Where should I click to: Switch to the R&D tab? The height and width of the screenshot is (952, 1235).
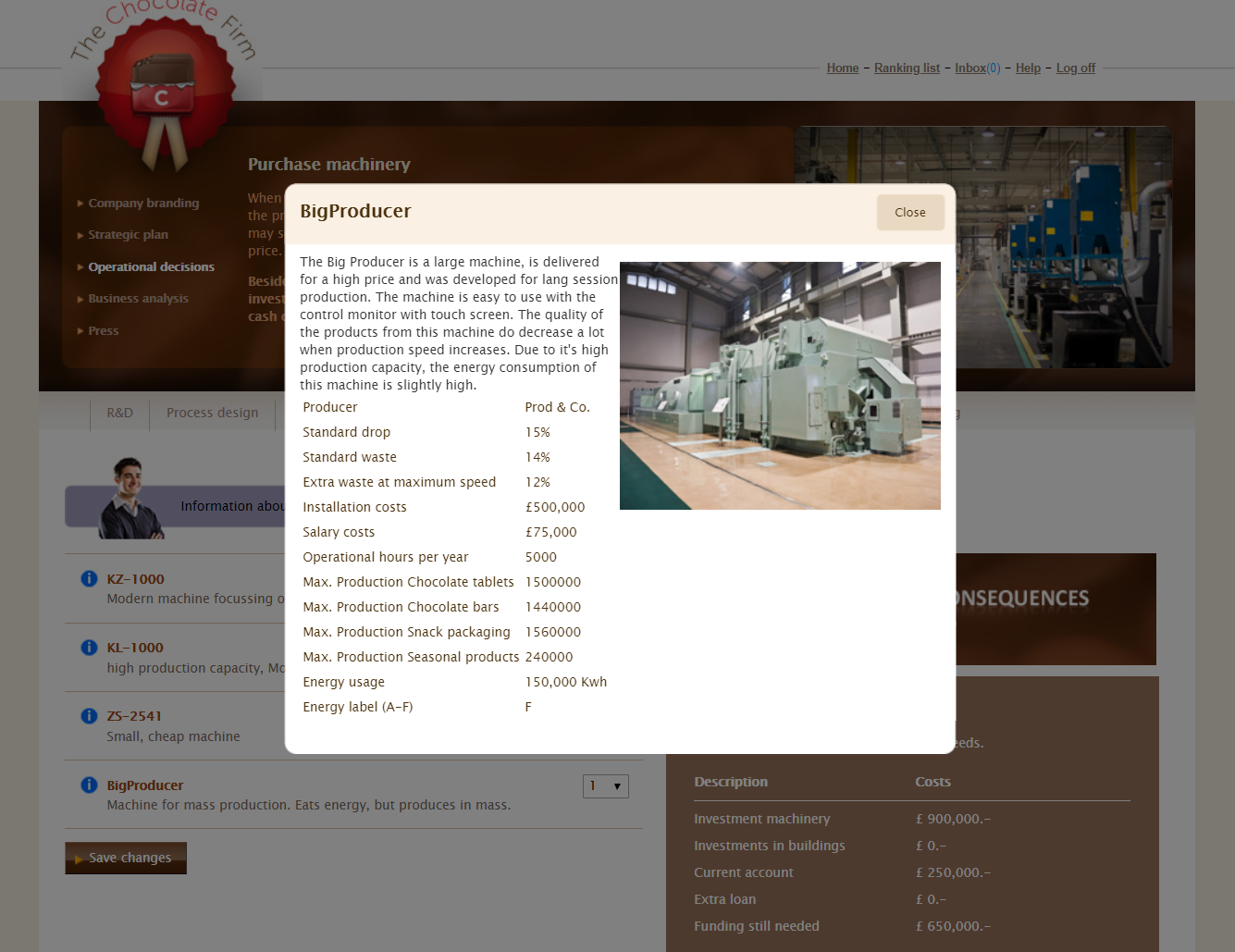119,413
